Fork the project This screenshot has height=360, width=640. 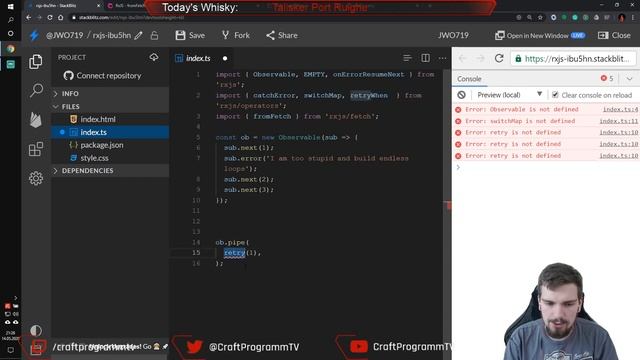coord(236,36)
